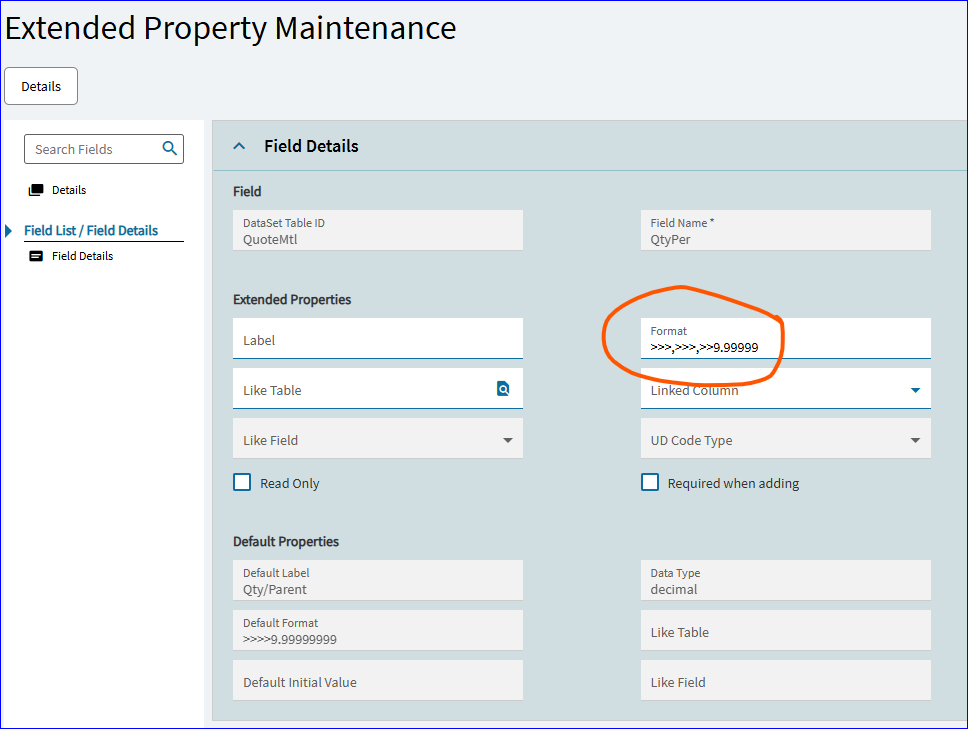The width and height of the screenshot is (968, 729).
Task: Open Details item in left navigation
Action: 69,190
